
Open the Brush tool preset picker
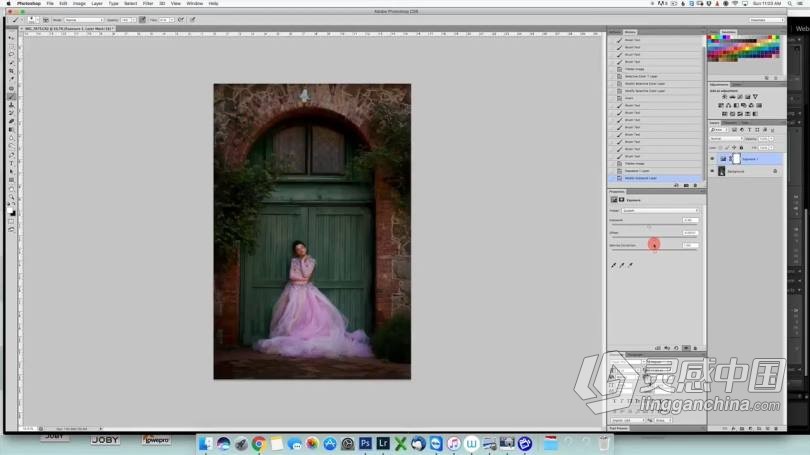click(16, 20)
